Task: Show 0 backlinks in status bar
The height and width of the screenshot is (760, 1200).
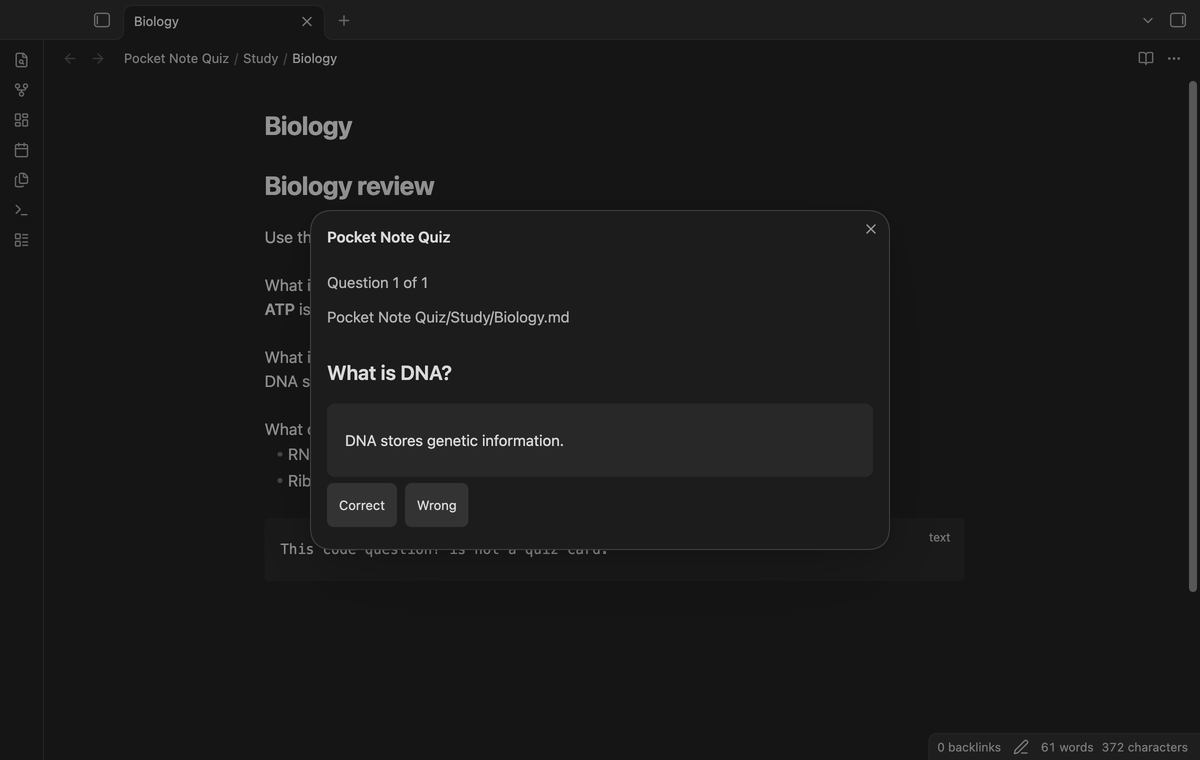Action: point(969,747)
